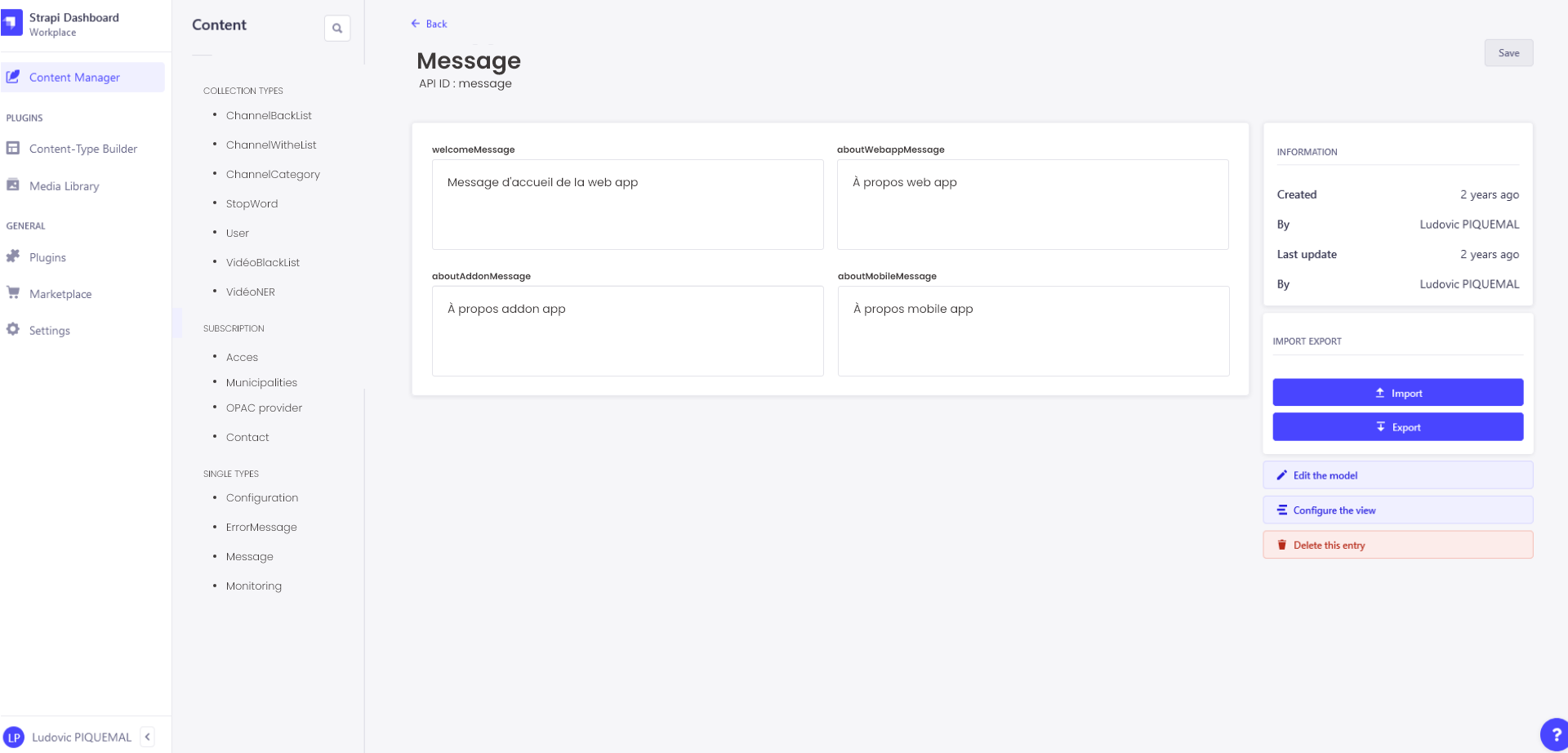Collapse the sidebar with the chevron arrow

click(x=147, y=737)
